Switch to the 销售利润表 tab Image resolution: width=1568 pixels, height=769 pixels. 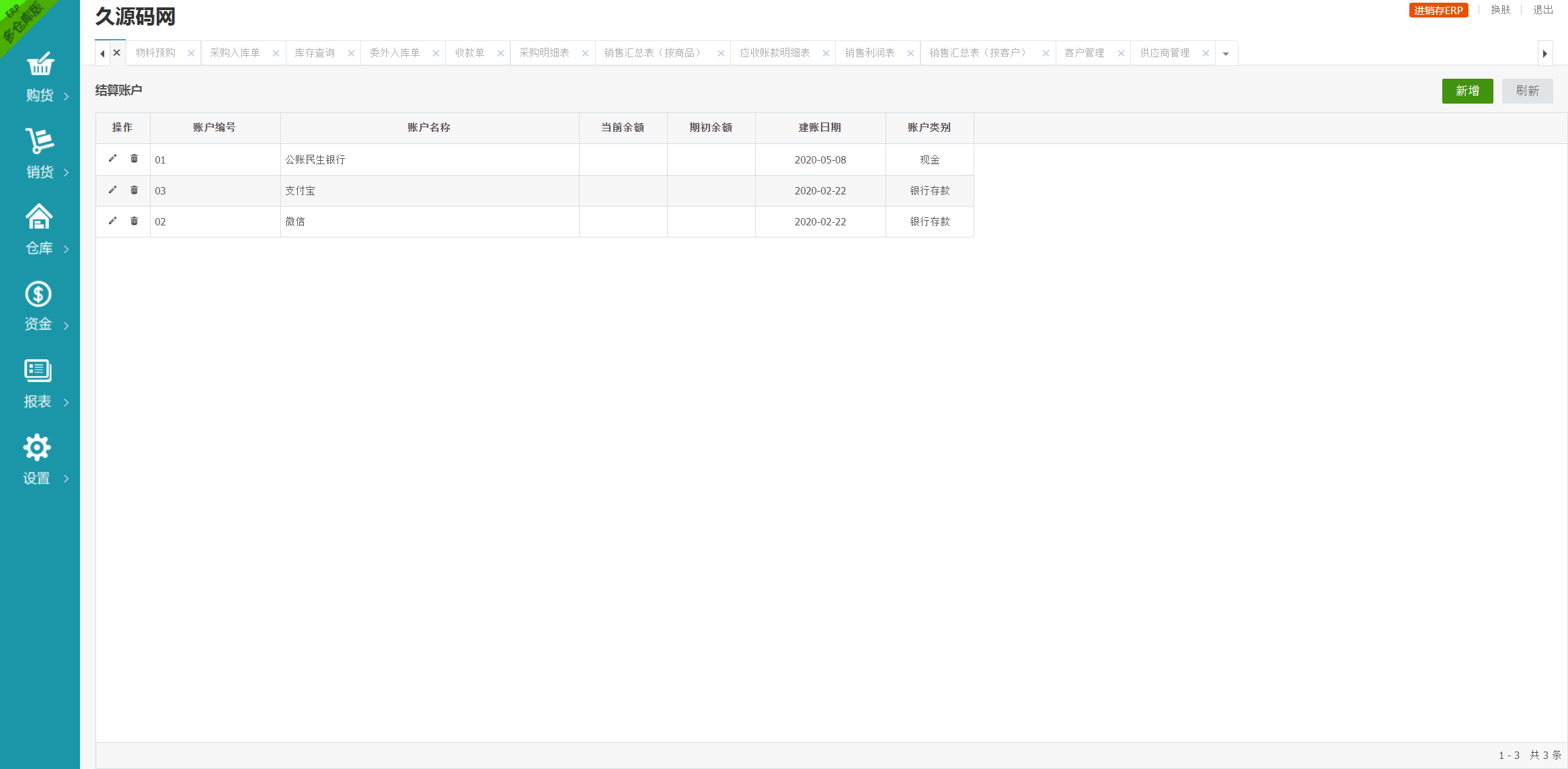coord(869,53)
